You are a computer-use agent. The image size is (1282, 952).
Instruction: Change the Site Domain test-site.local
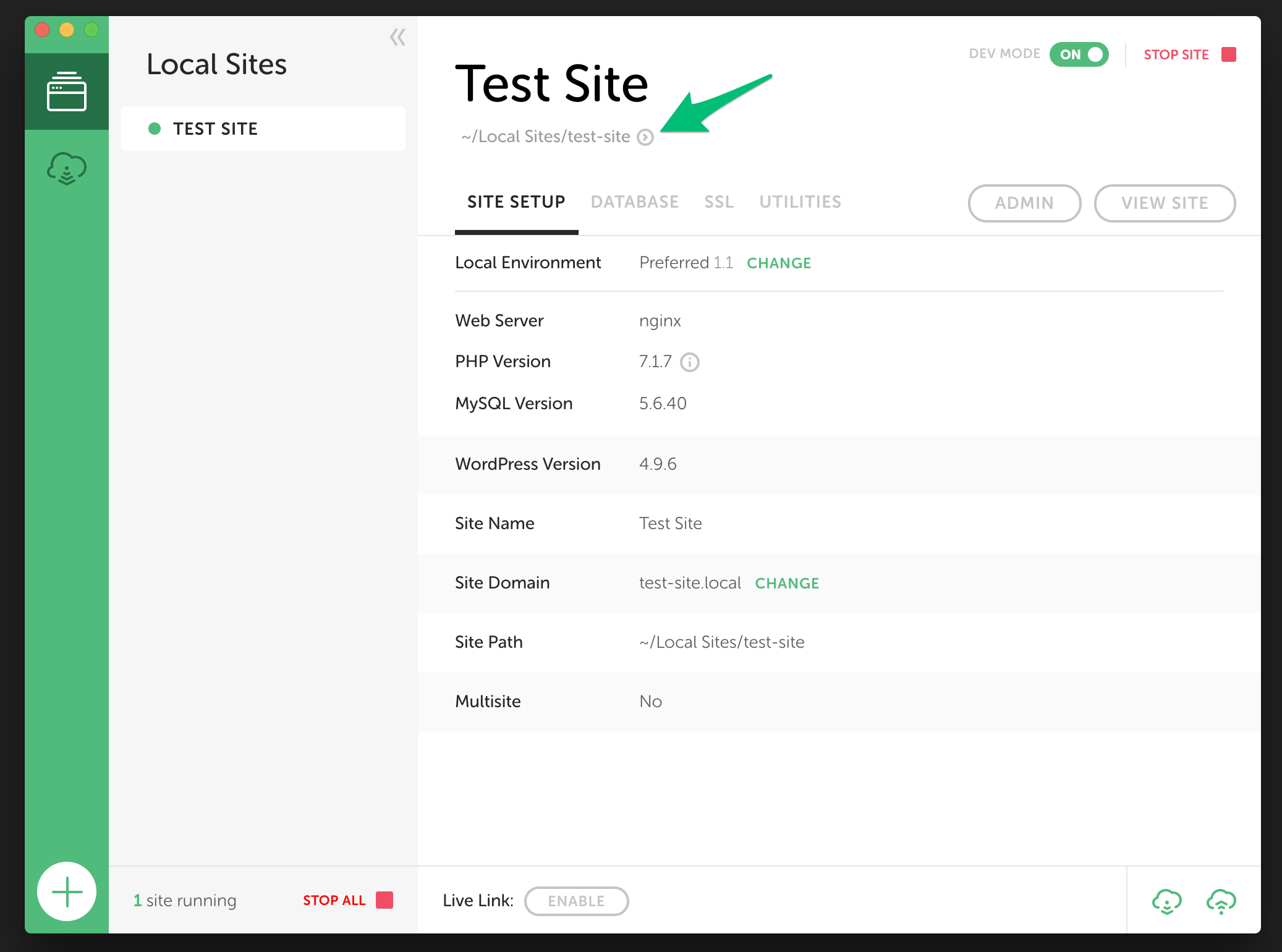click(787, 584)
